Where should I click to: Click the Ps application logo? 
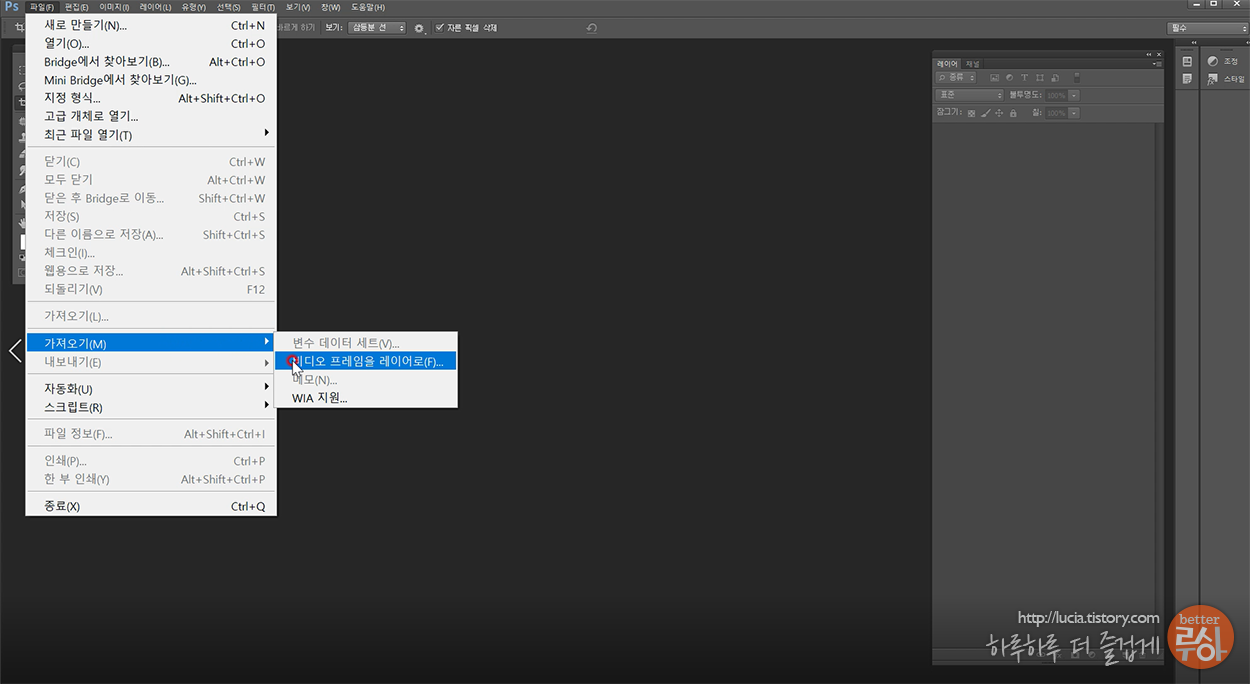click(11, 7)
